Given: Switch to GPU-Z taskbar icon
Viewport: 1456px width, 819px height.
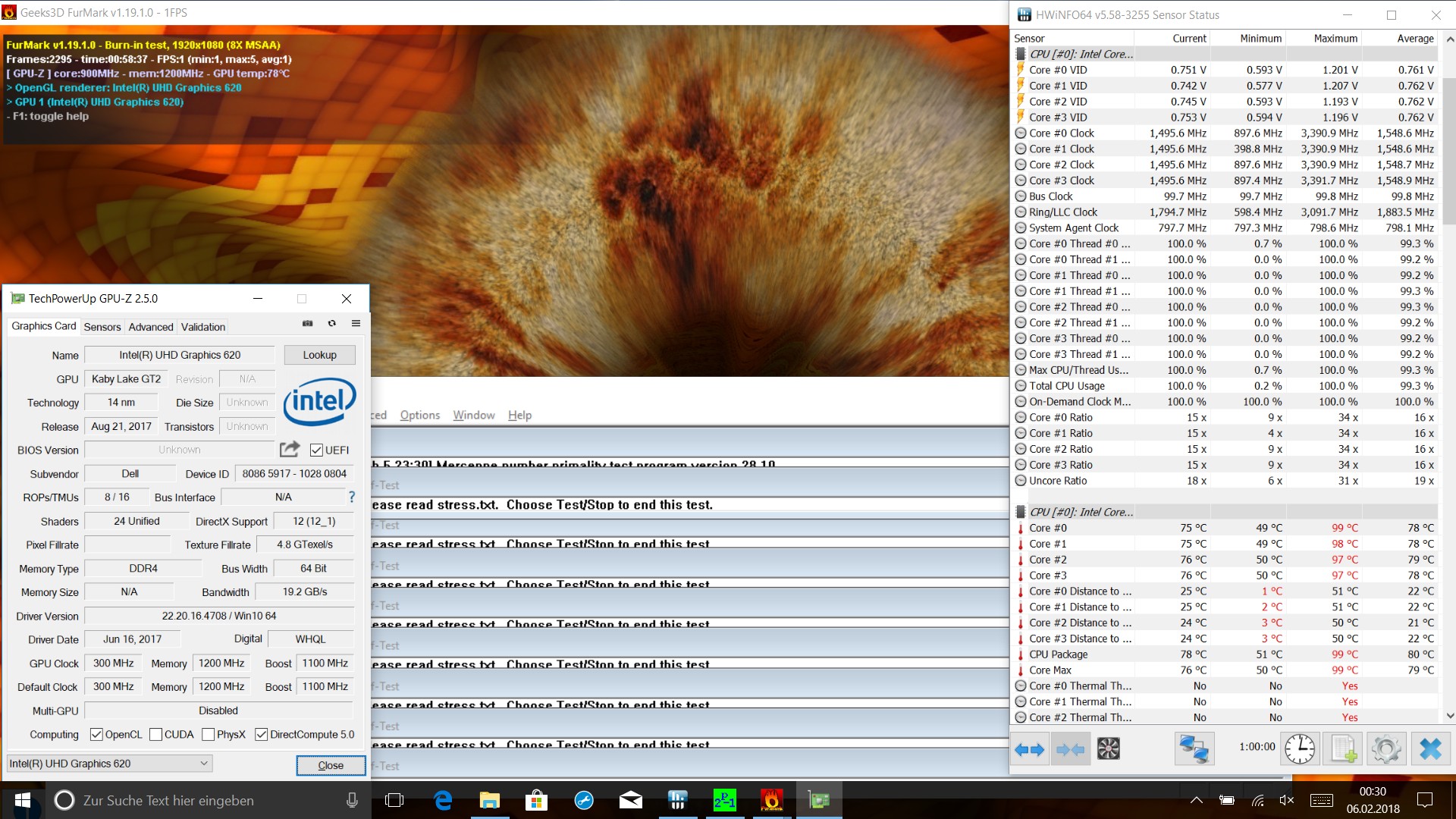Looking at the screenshot, I should [x=819, y=800].
